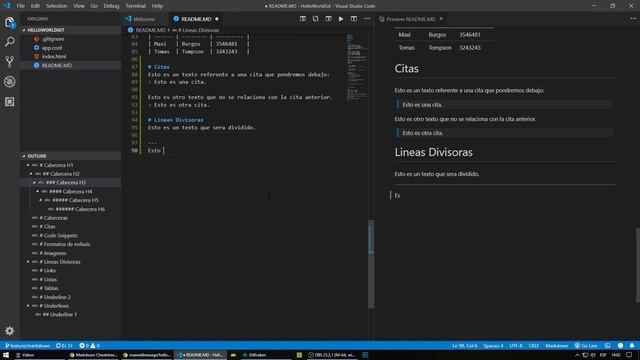This screenshot has width=640, height=360.
Task: Open the Search view in activity bar
Action: 10,42
